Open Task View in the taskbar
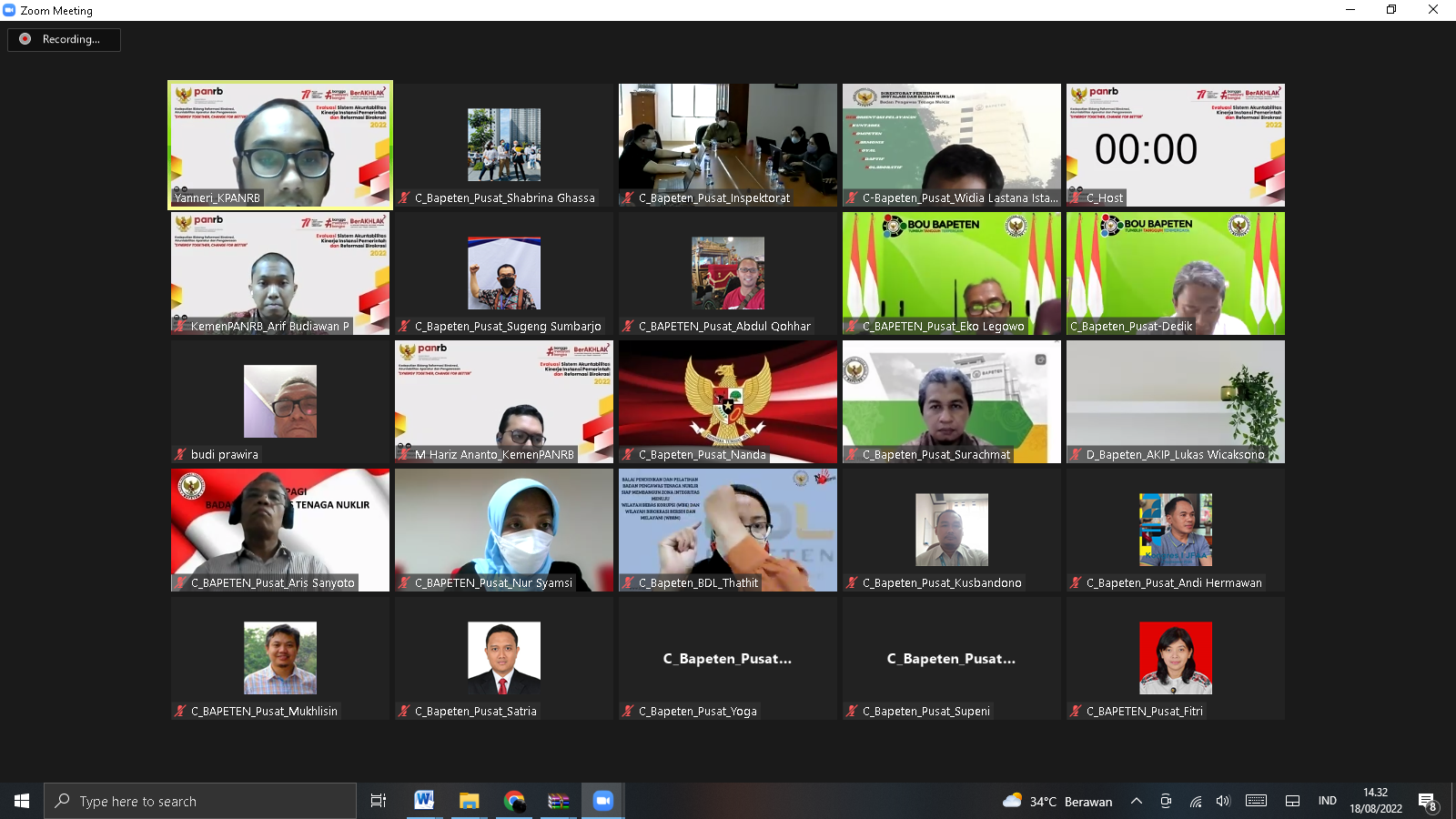 (x=379, y=801)
